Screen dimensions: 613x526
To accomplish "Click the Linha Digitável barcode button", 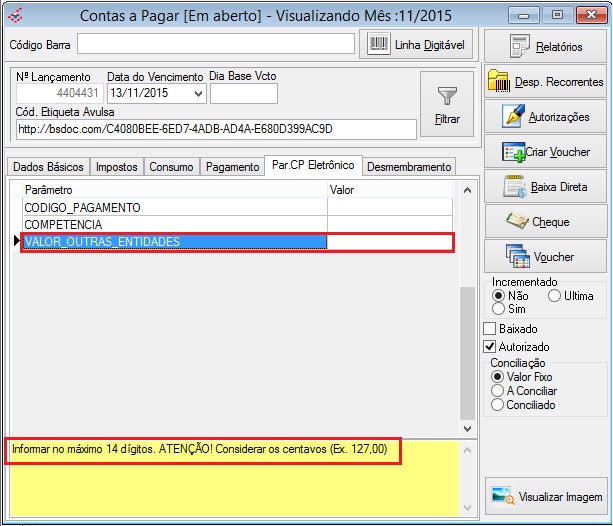I will click(x=417, y=44).
